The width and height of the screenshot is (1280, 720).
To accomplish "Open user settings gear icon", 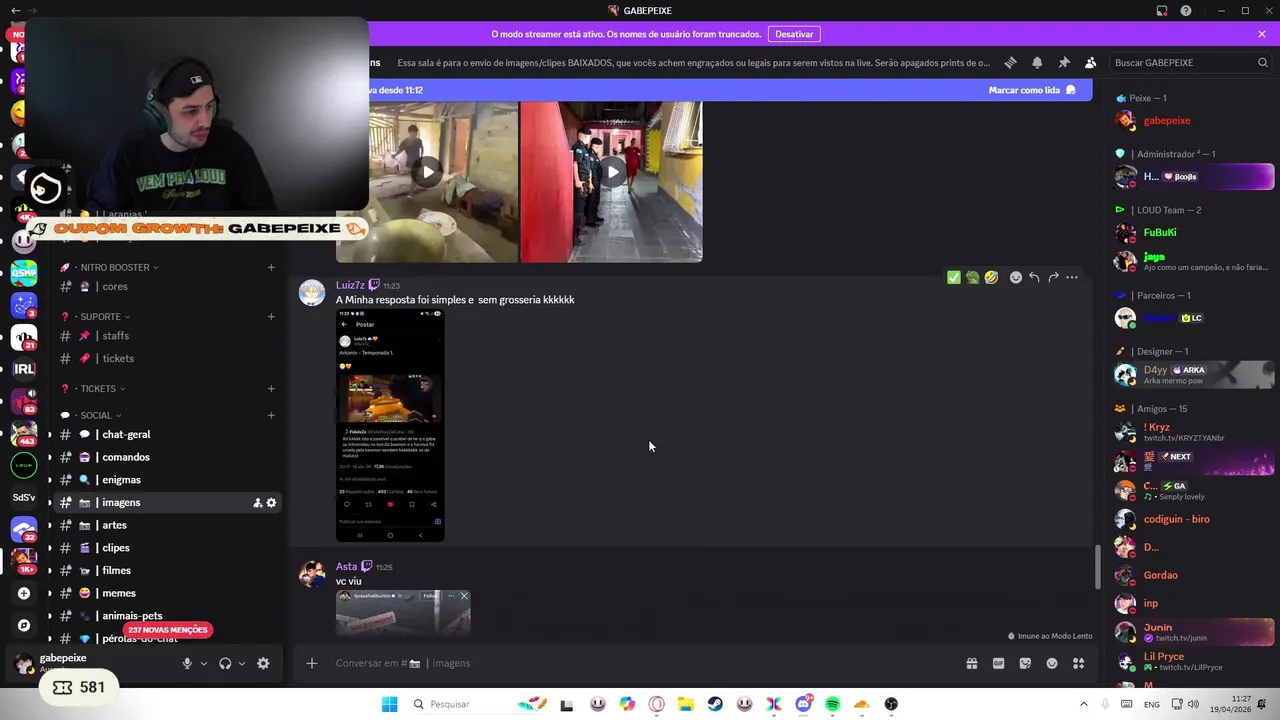I will click(x=263, y=663).
